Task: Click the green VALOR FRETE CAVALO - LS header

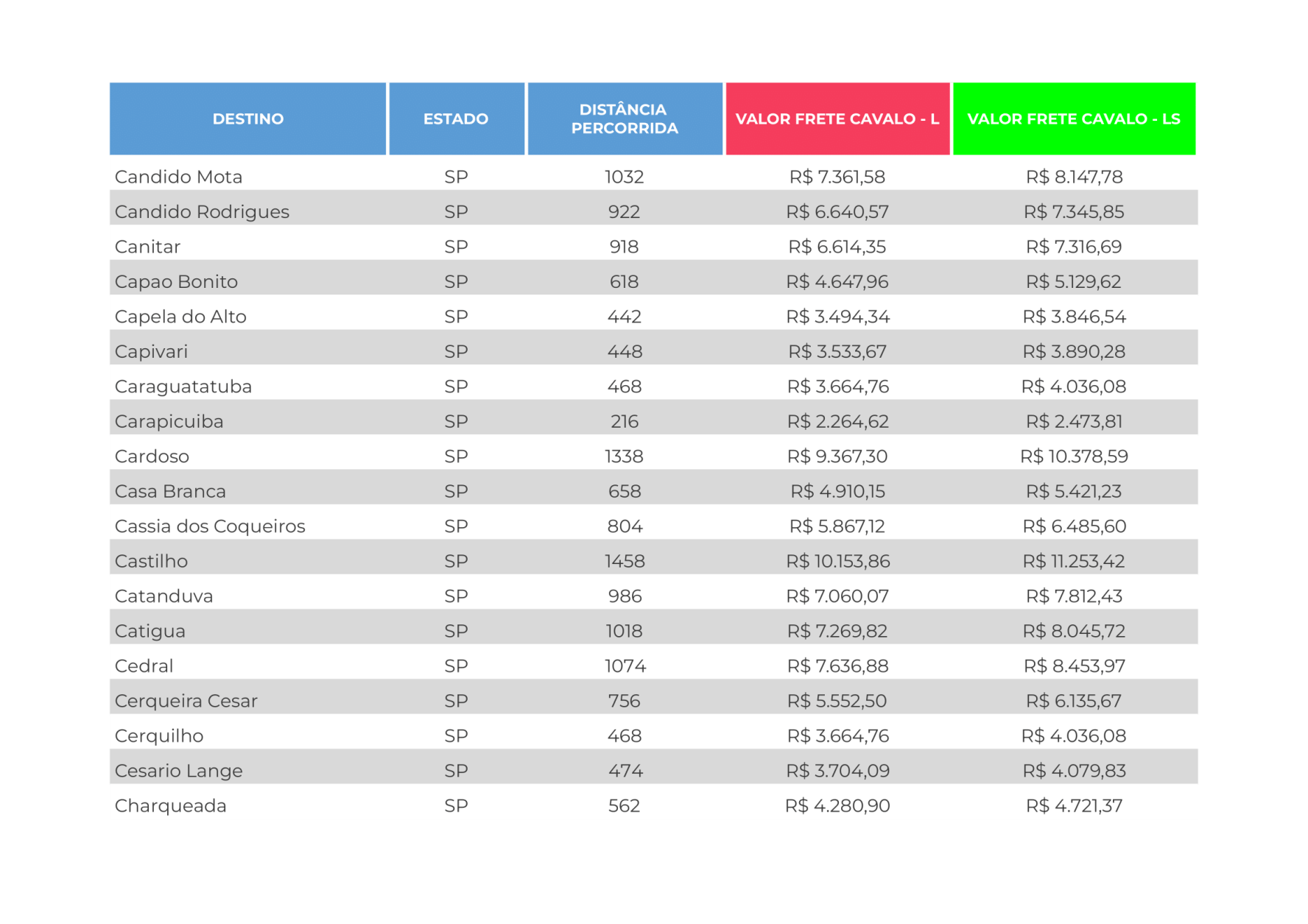Action: 1074,119
